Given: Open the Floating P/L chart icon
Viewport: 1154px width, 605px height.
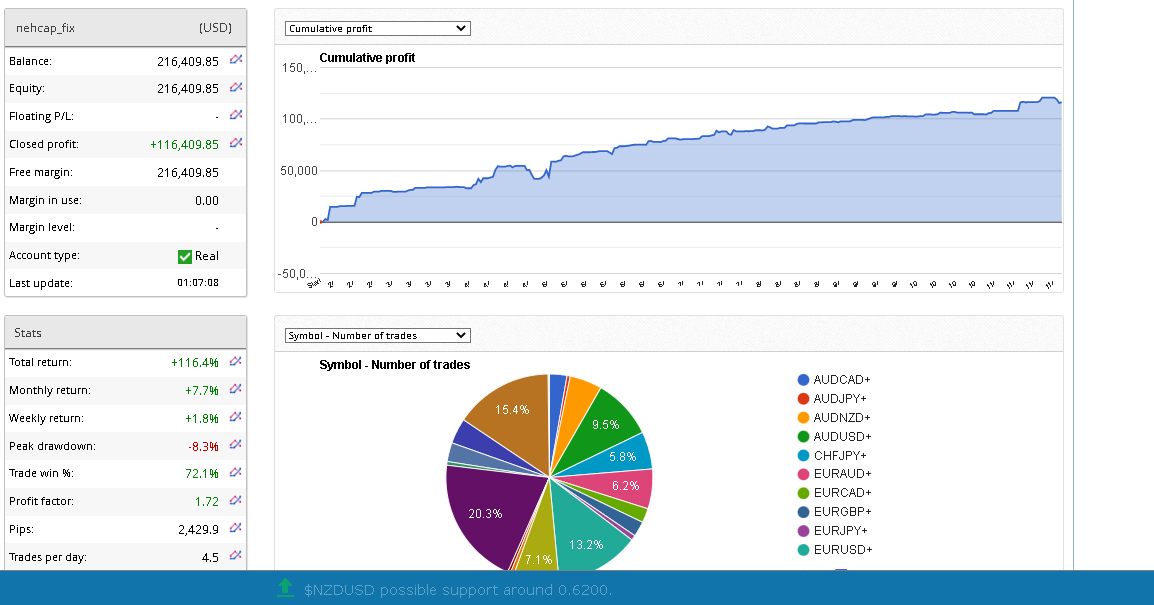Looking at the screenshot, I should [236, 115].
